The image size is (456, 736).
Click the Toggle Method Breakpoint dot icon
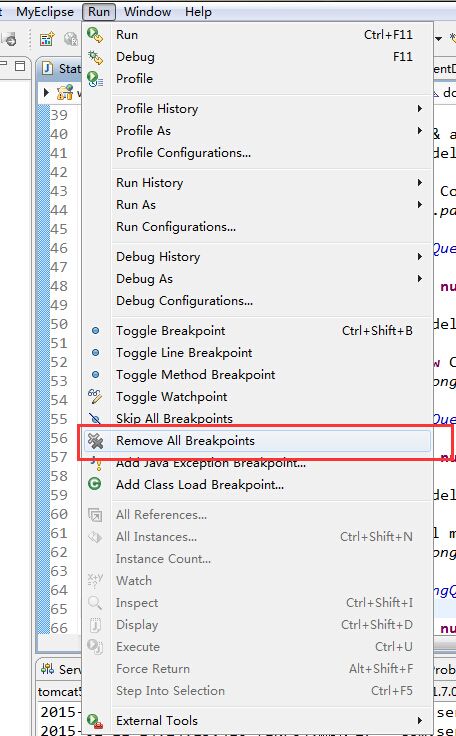tap(95, 375)
